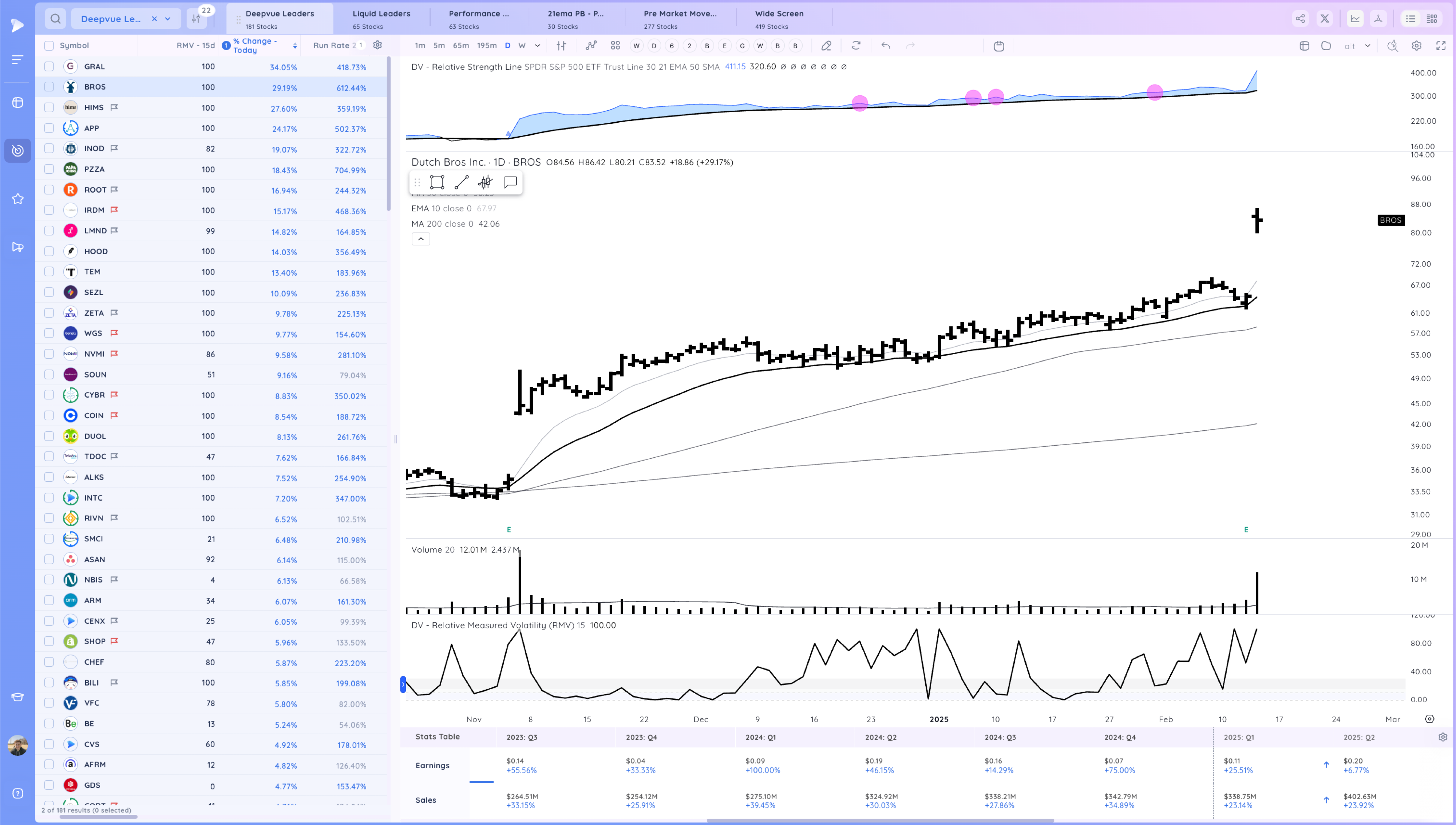1456x825 pixels.
Task: Click the X (Twitter) post icon
Action: pos(1325,19)
